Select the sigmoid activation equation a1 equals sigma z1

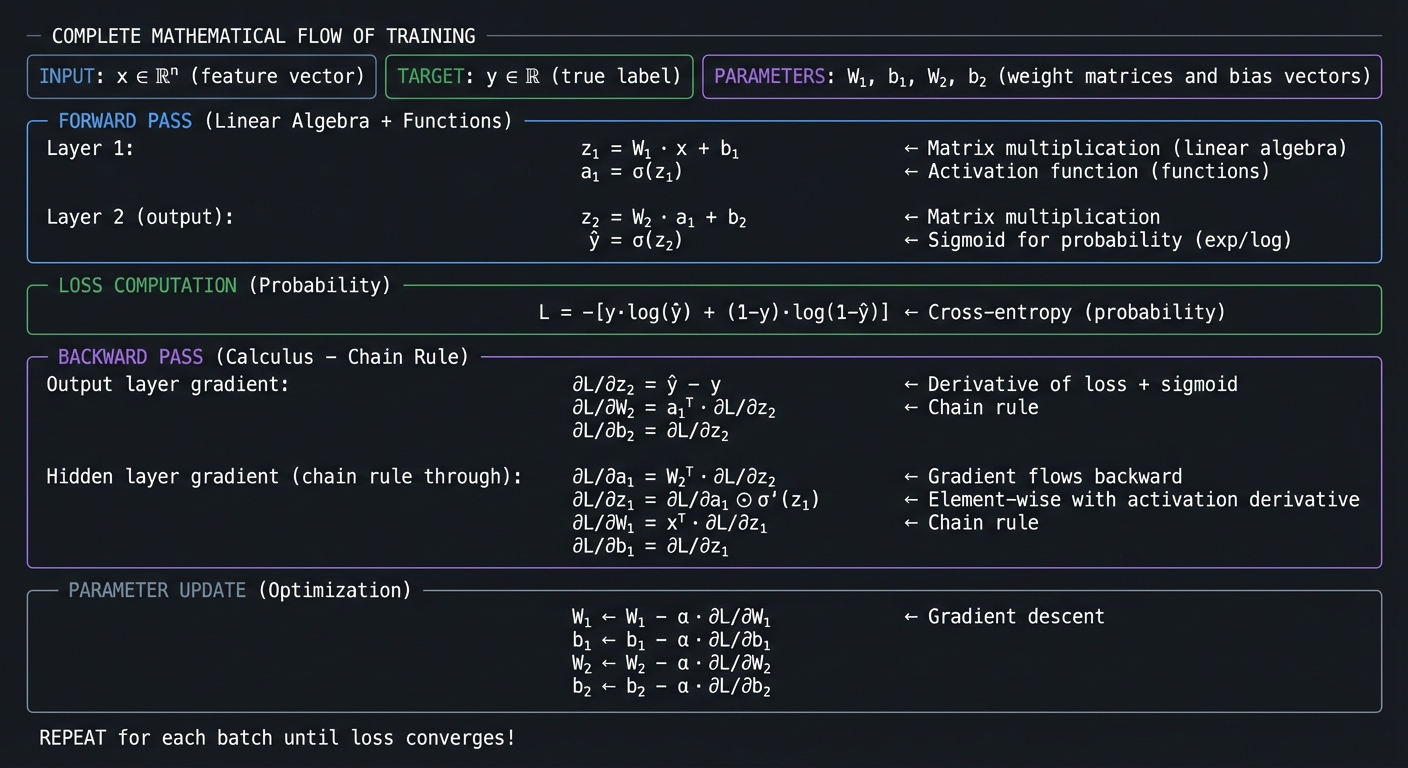630,171
